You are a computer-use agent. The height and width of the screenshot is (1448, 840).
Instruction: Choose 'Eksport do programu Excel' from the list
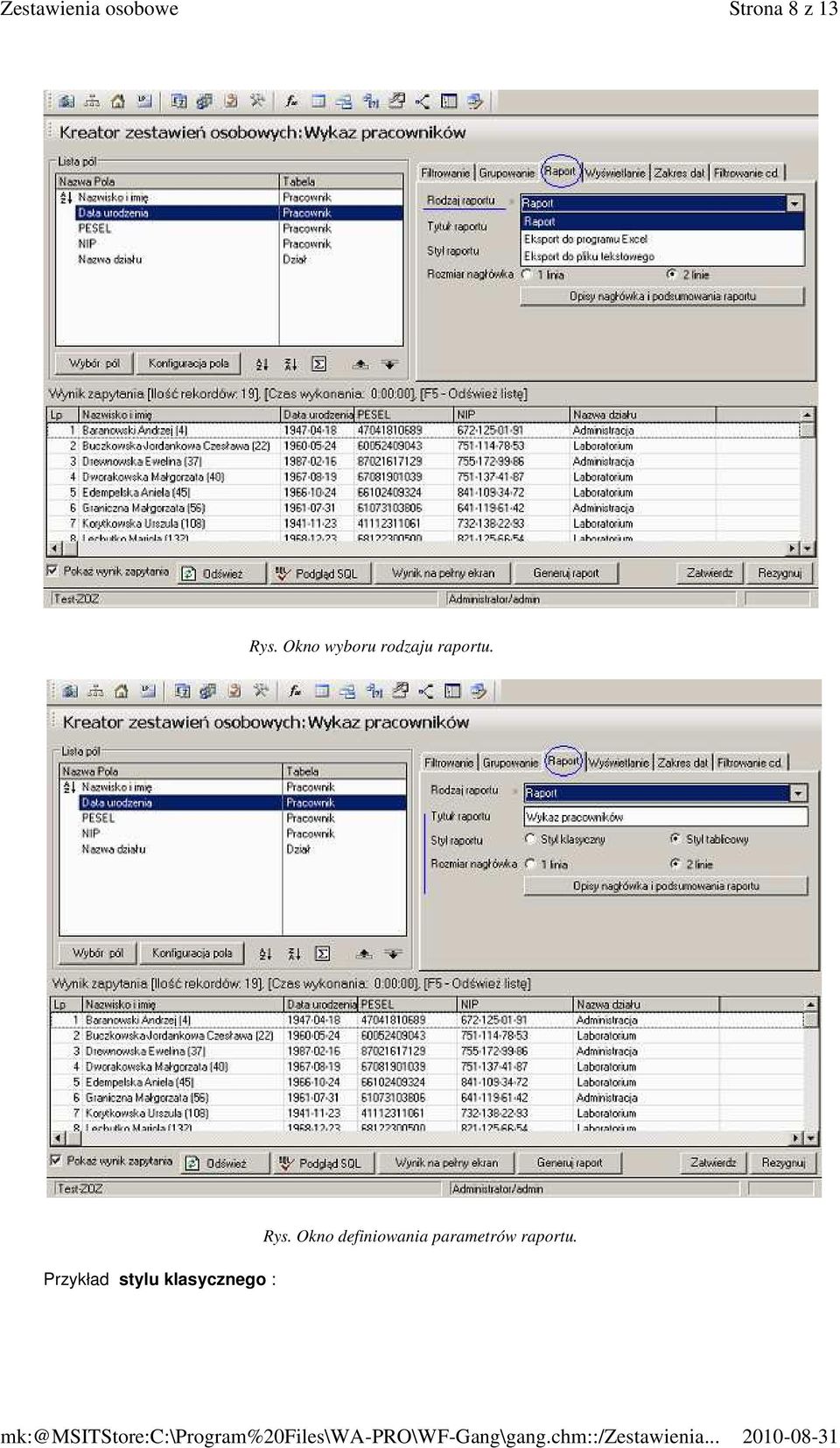tap(661, 239)
